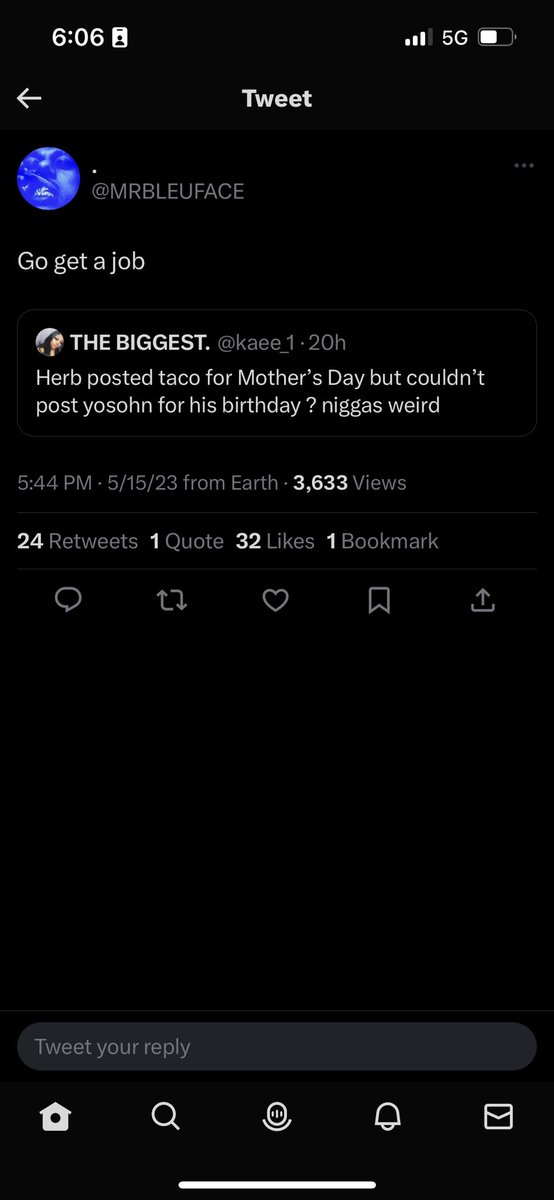The height and width of the screenshot is (1200, 554).
Task: Open Search tab with magnifier icon
Action: [x=166, y=1116]
